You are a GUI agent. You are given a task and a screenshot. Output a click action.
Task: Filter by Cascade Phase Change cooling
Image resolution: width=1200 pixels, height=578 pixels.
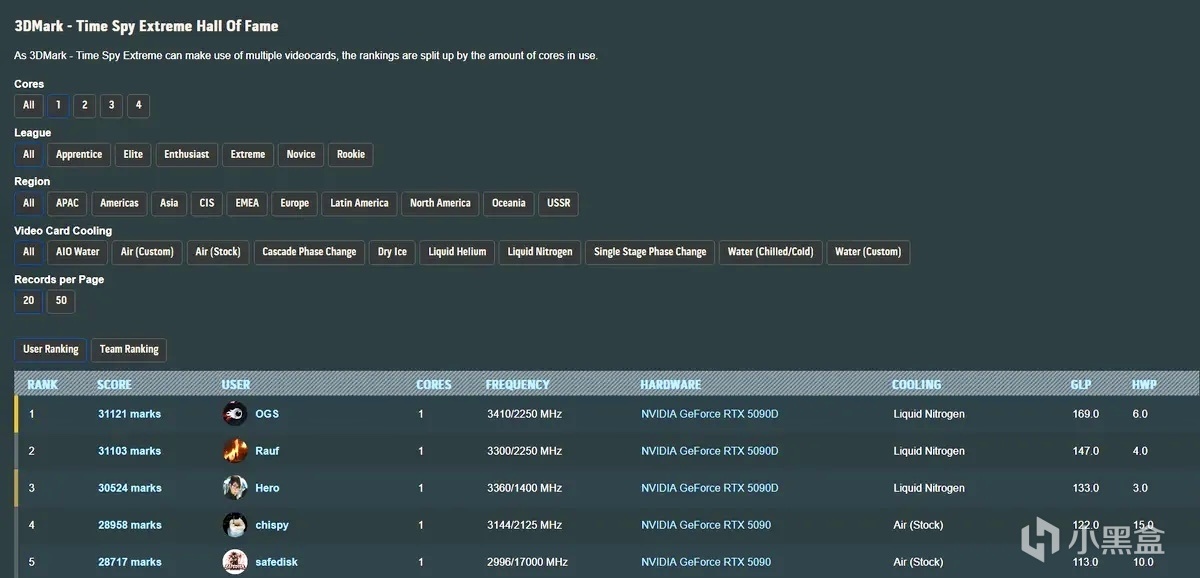(x=309, y=252)
